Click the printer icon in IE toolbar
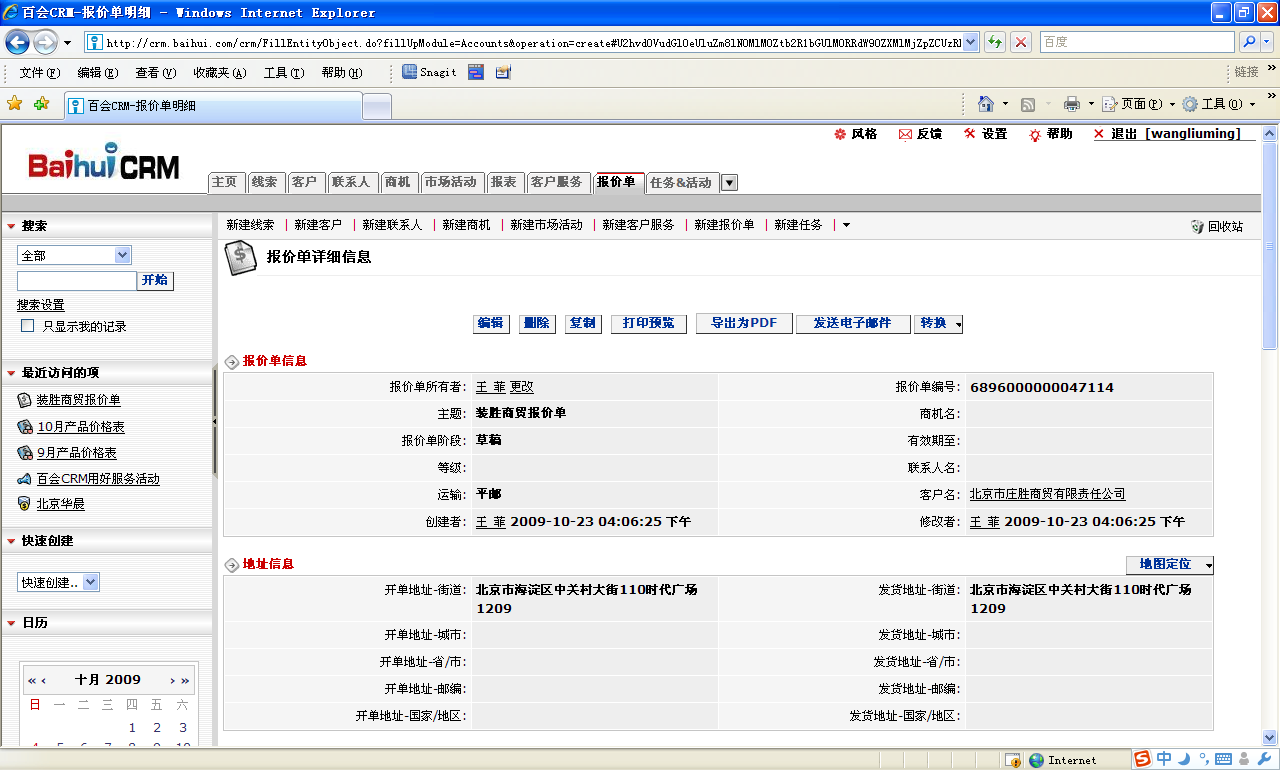The width and height of the screenshot is (1280, 770). 1072,104
